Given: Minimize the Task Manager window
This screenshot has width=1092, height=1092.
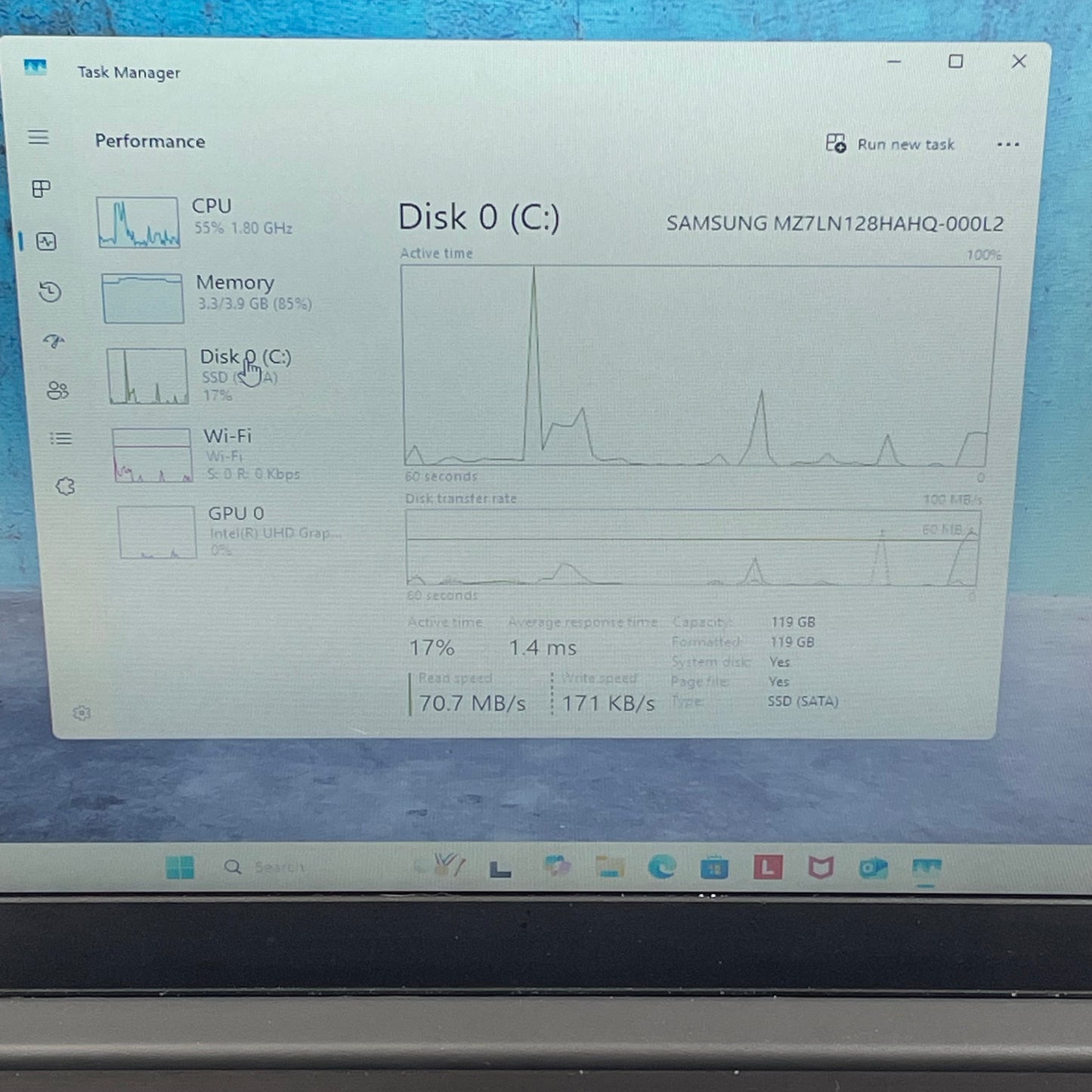Looking at the screenshot, I should tap(894, 61).
